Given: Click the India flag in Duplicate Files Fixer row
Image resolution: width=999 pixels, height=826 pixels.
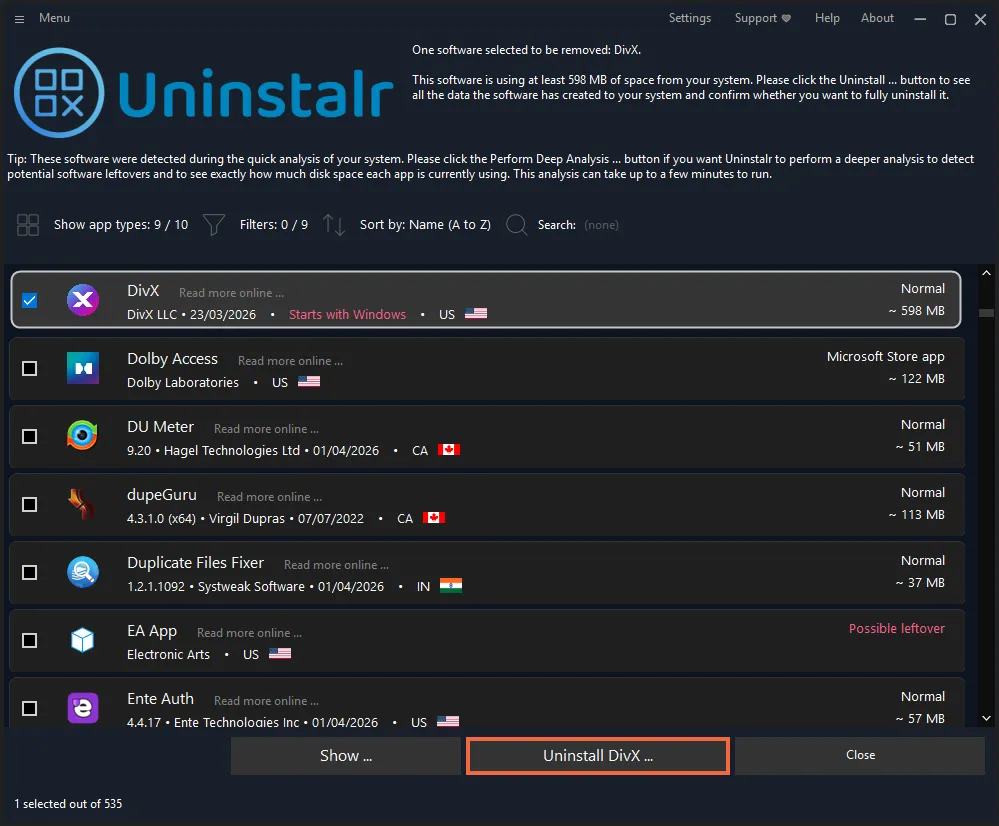Looking at the screenshot, I should [x=451, y=586].
